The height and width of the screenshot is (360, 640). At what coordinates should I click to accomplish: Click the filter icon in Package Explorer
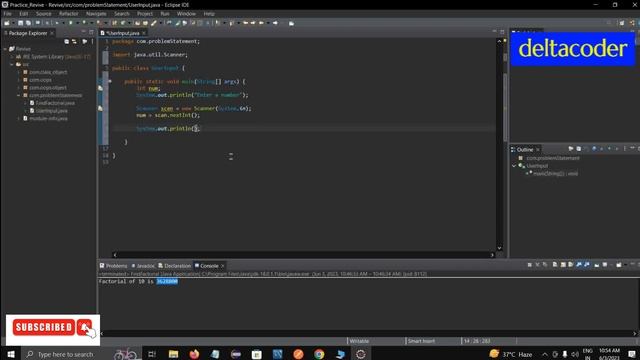(84, 41)
